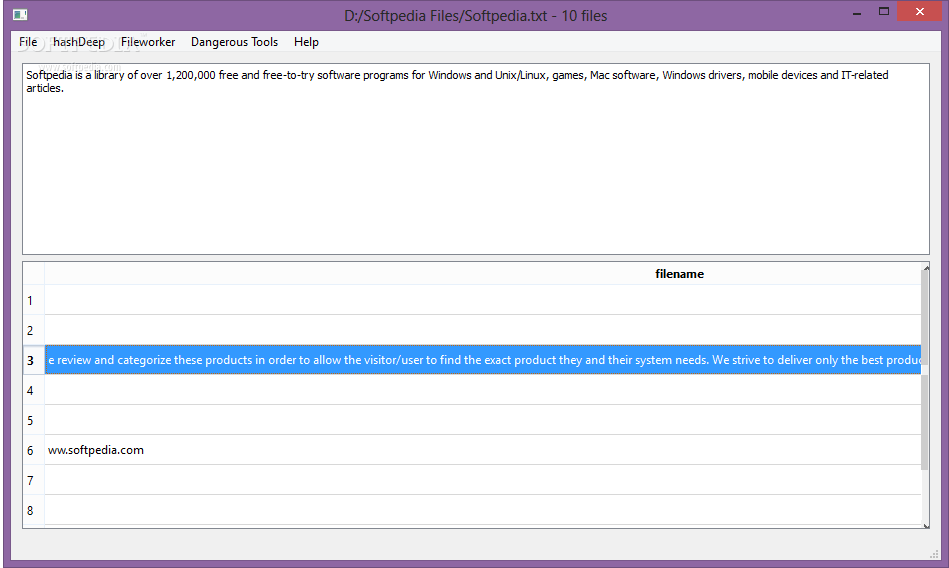This screenshot has height=568, width=949.
Task: Open the File menu
Action: point(28,42)
